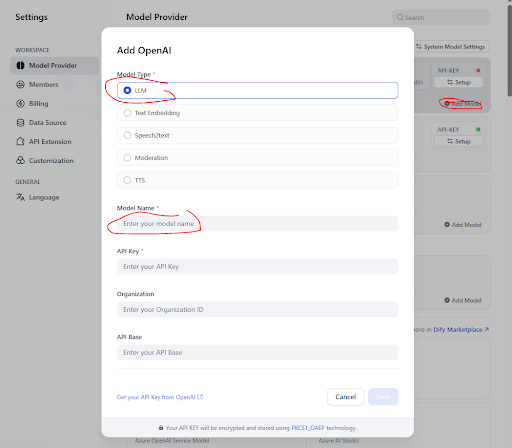Click the API Key input field
512x448 pixels.
pos(257,267)
